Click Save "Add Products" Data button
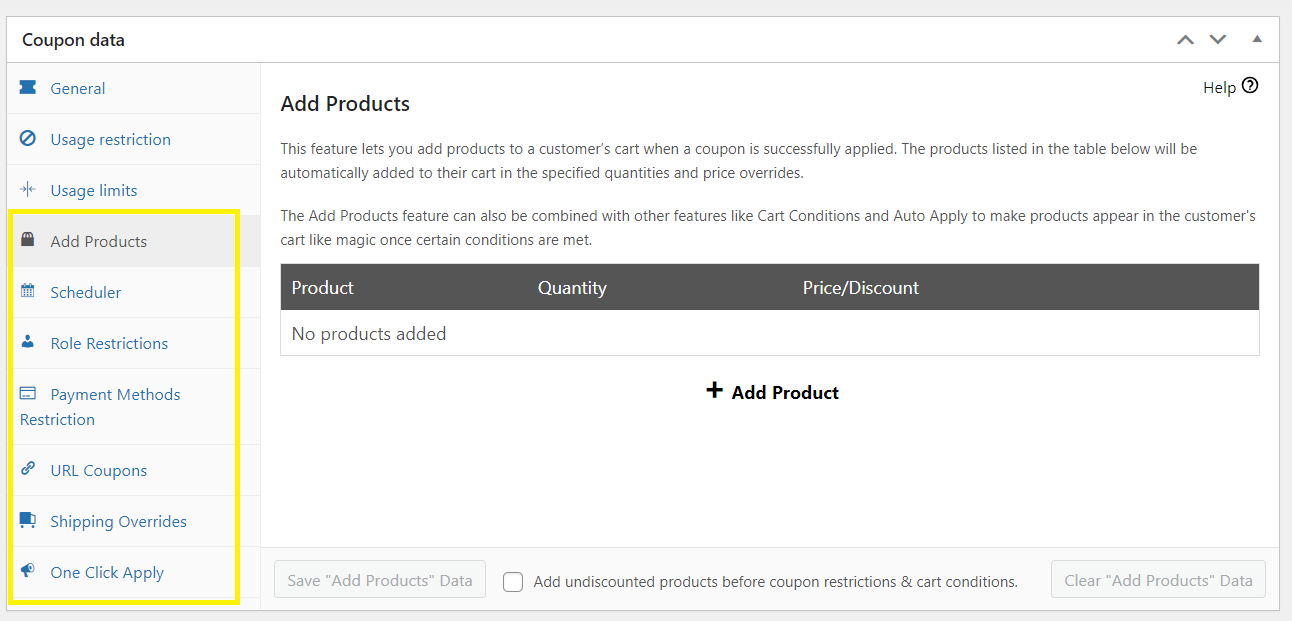 pos(380,580)
